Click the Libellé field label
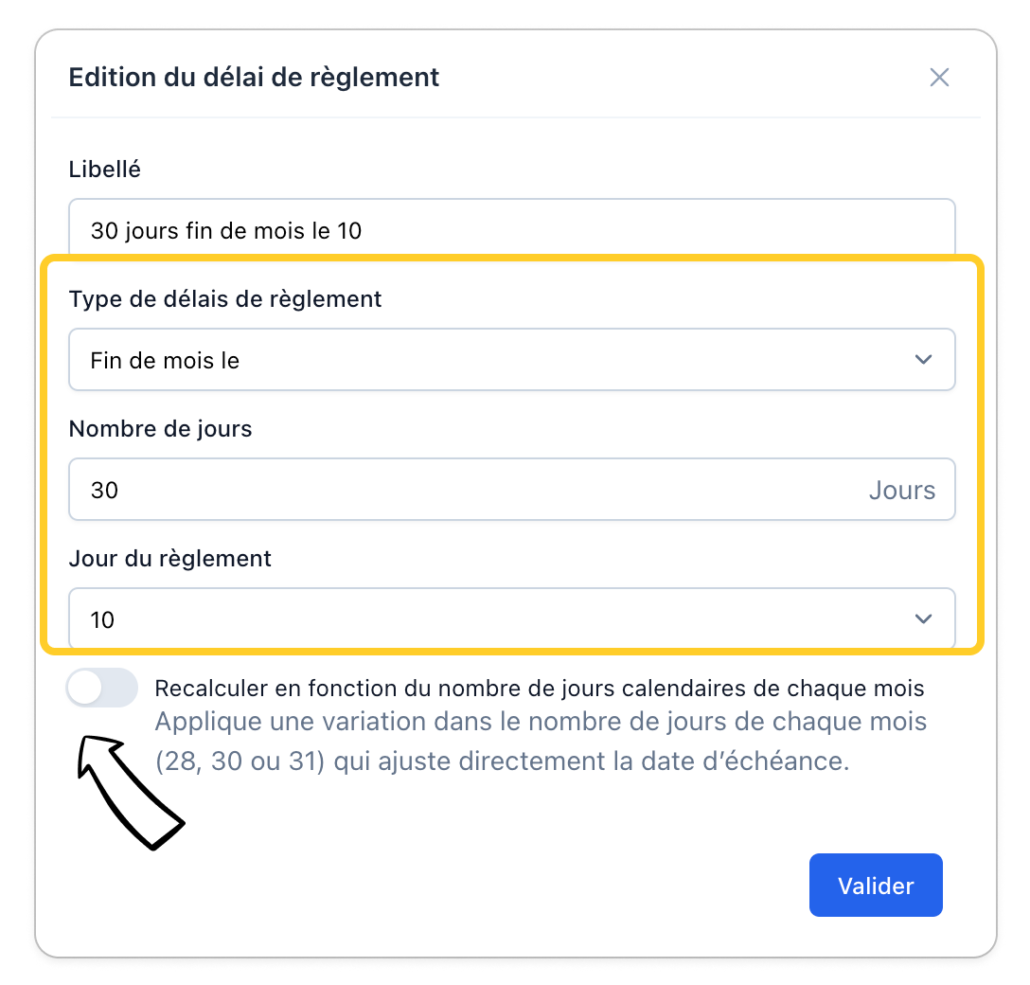Screen dimensions: 1030x985 pos(104,170)
